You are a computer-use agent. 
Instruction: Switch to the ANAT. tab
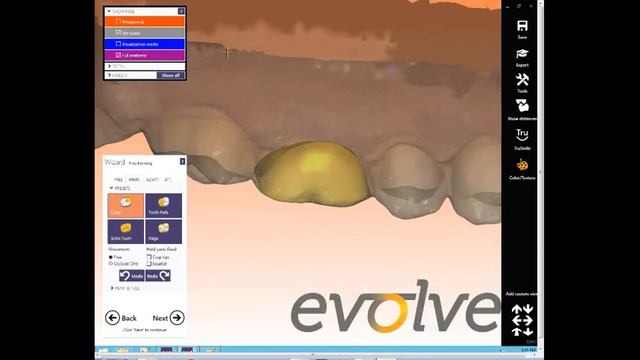coord(134,180)
